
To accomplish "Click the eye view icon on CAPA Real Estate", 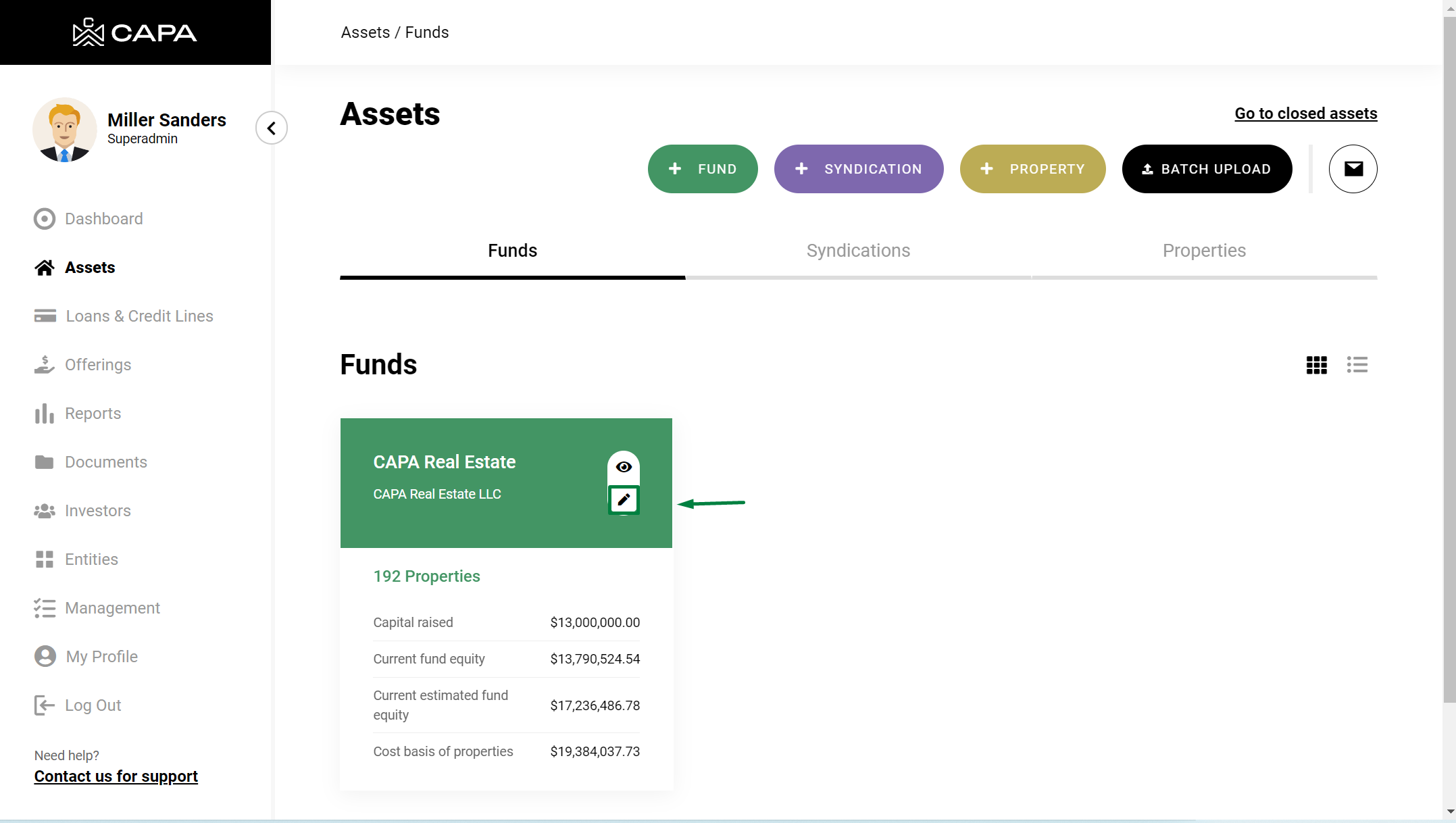I will tap(624, 467).
